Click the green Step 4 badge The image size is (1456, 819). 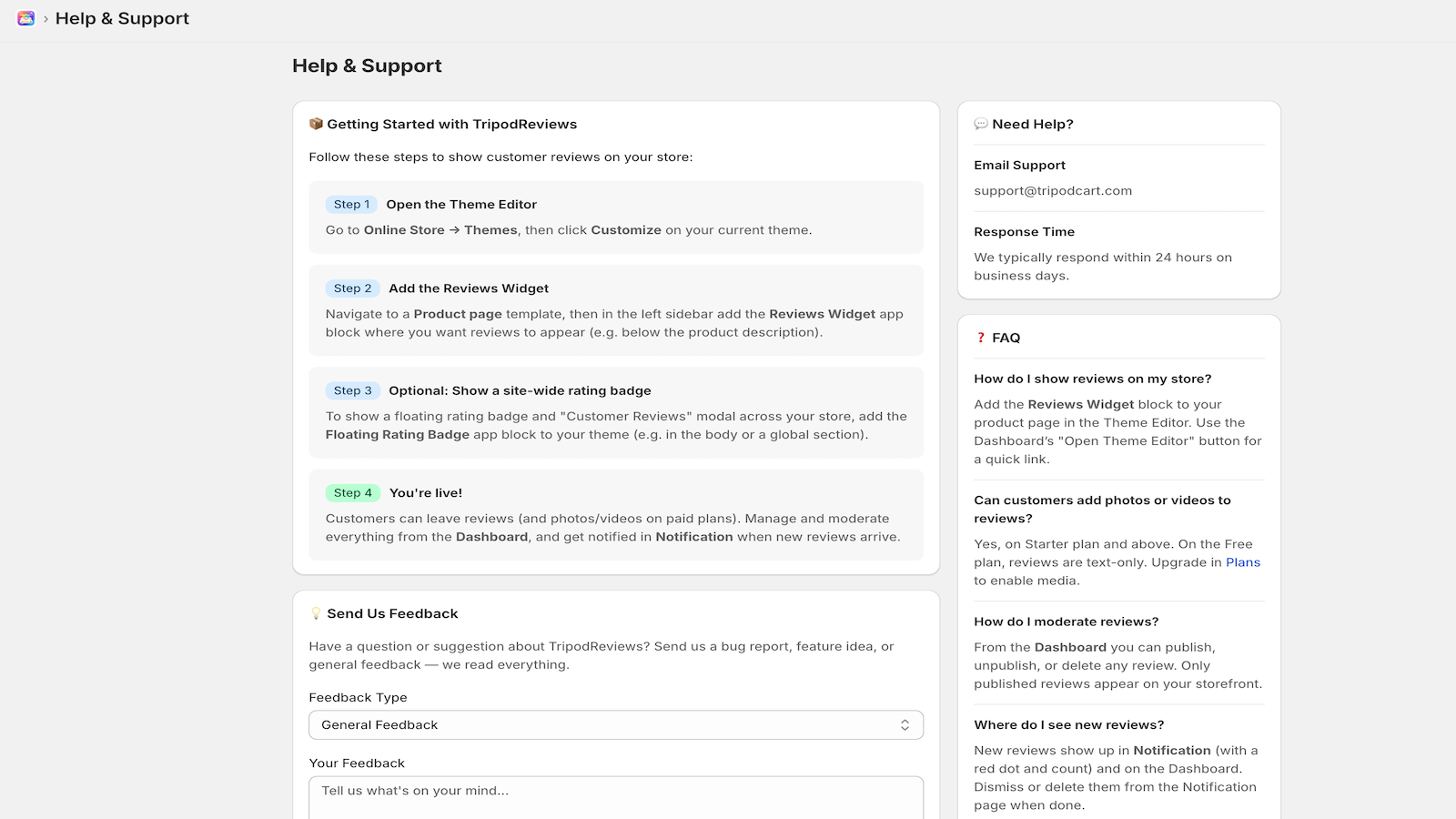tap(352, 493)
